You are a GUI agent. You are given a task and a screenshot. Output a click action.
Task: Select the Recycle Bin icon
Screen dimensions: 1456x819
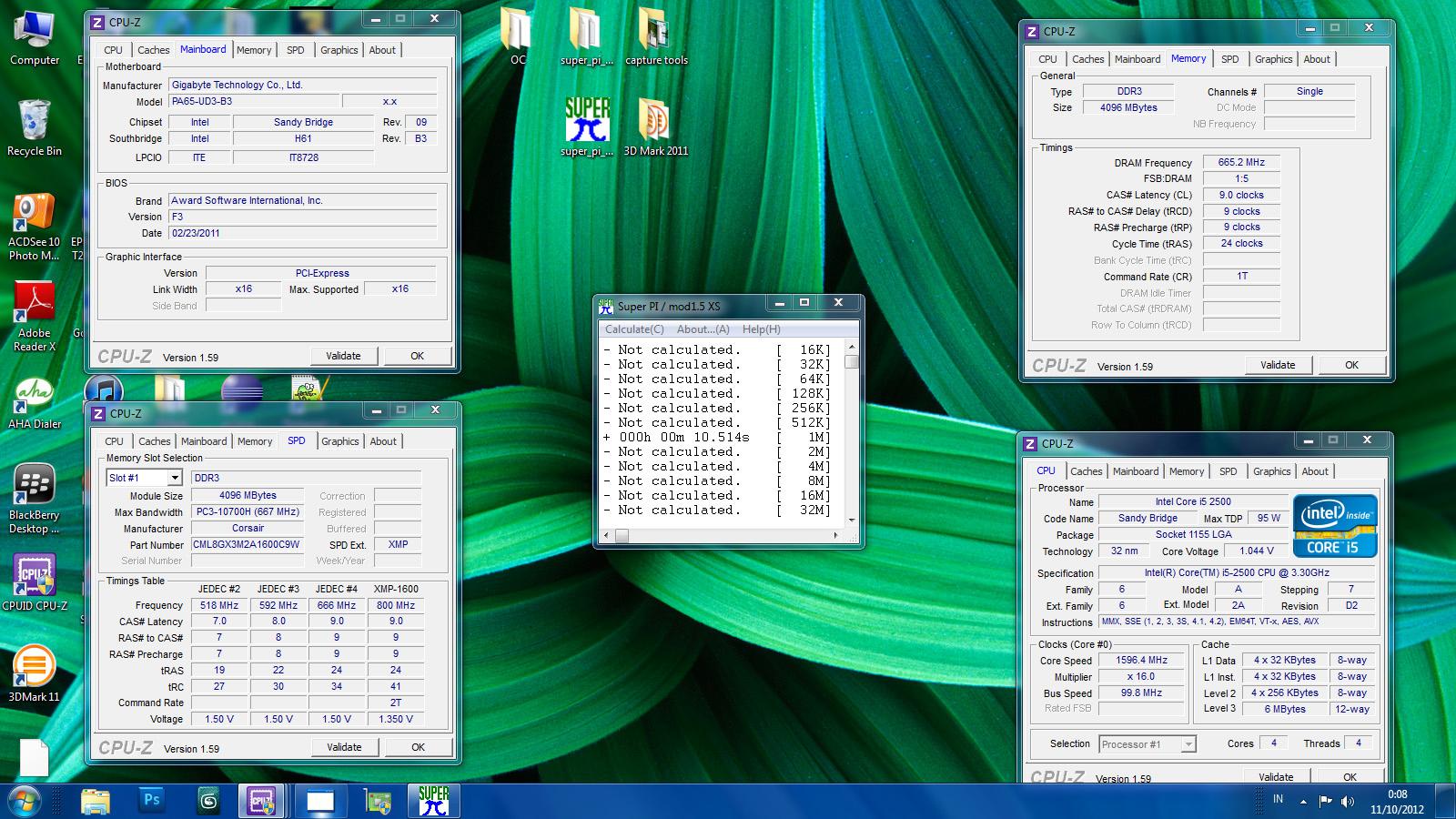pyautogui.click(x=35, y=128)
